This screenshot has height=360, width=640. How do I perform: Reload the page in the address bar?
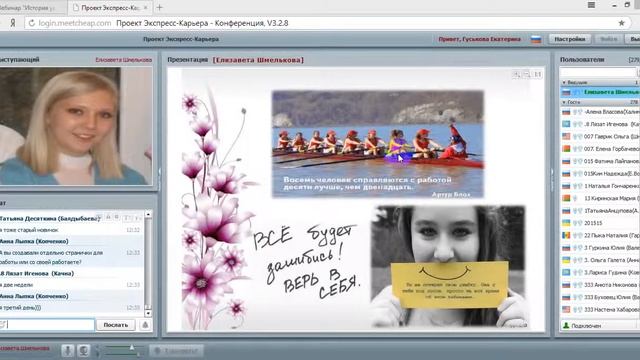pyautogui.click(x=32, y=23)
